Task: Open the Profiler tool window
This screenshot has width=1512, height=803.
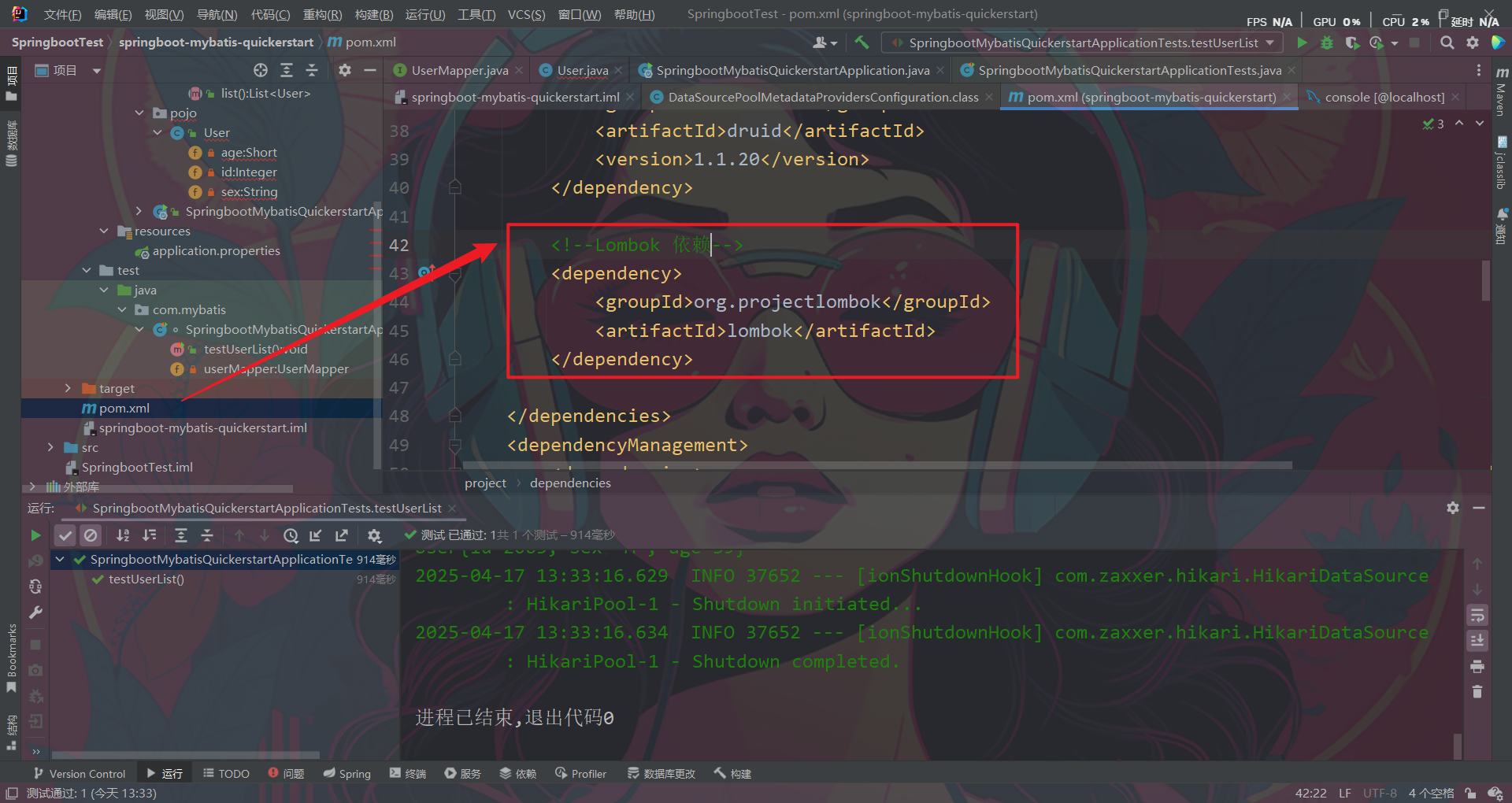Action: click(580, 774)
